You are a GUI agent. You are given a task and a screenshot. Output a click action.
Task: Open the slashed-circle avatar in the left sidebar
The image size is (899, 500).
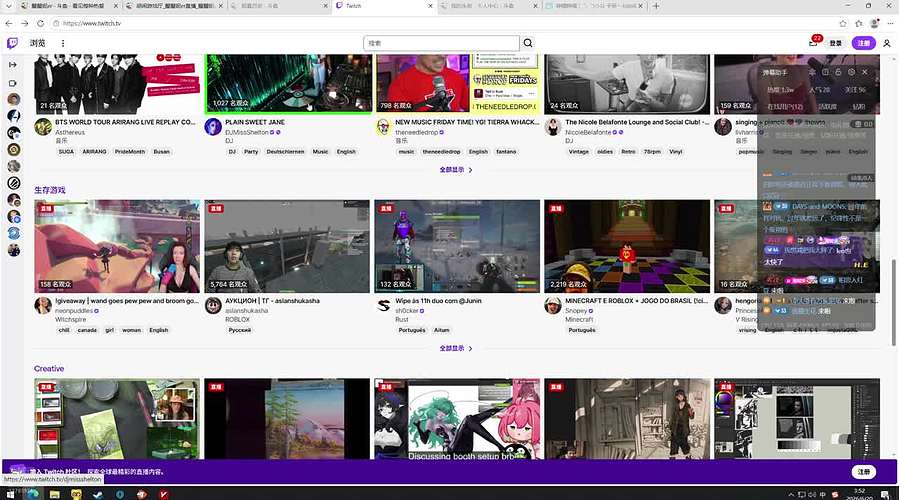[x=14, y=183]
